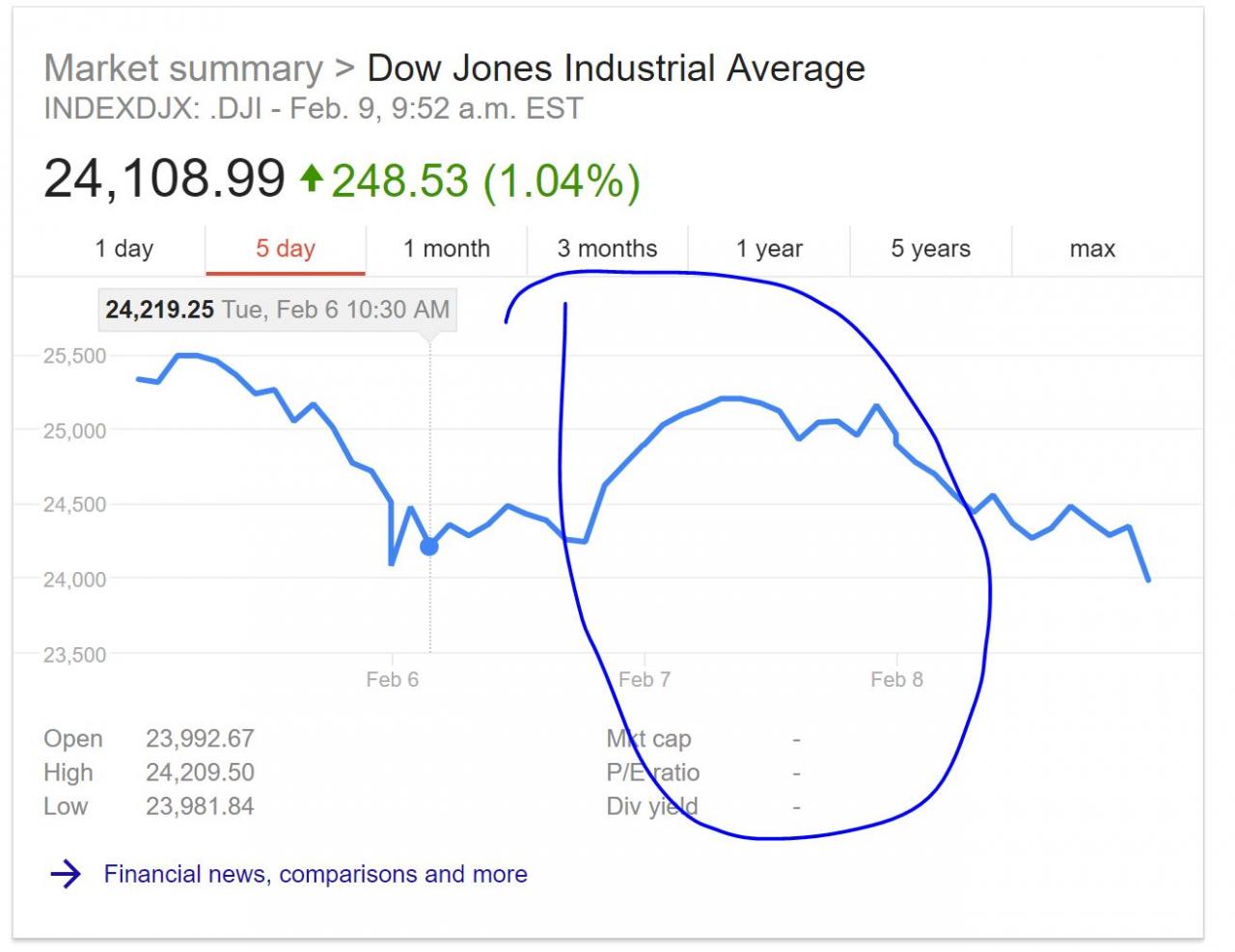Open Financial news, comparisons and more link
This screenshot has width=1235, height=952.
tap(316, 874)
